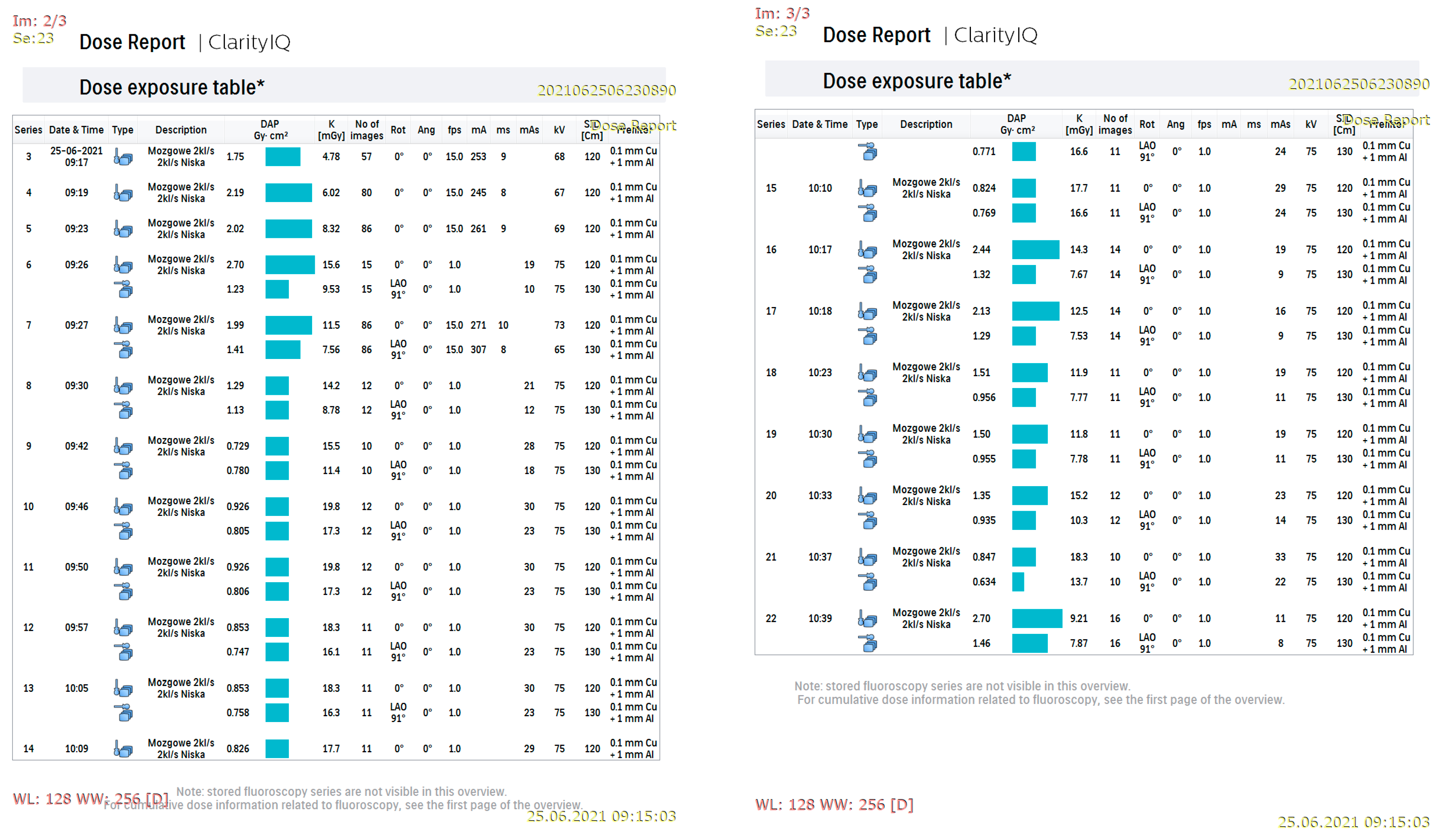Click the "kV" column header on page Im: 3/3
The image size is (1441, 840).
[x=1311, y=124]
